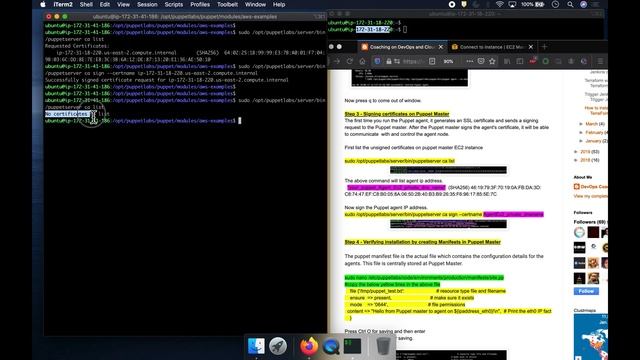The image size is (640, 360).
Task: Open the Apple menu
Action: click(x=43, y=4)
